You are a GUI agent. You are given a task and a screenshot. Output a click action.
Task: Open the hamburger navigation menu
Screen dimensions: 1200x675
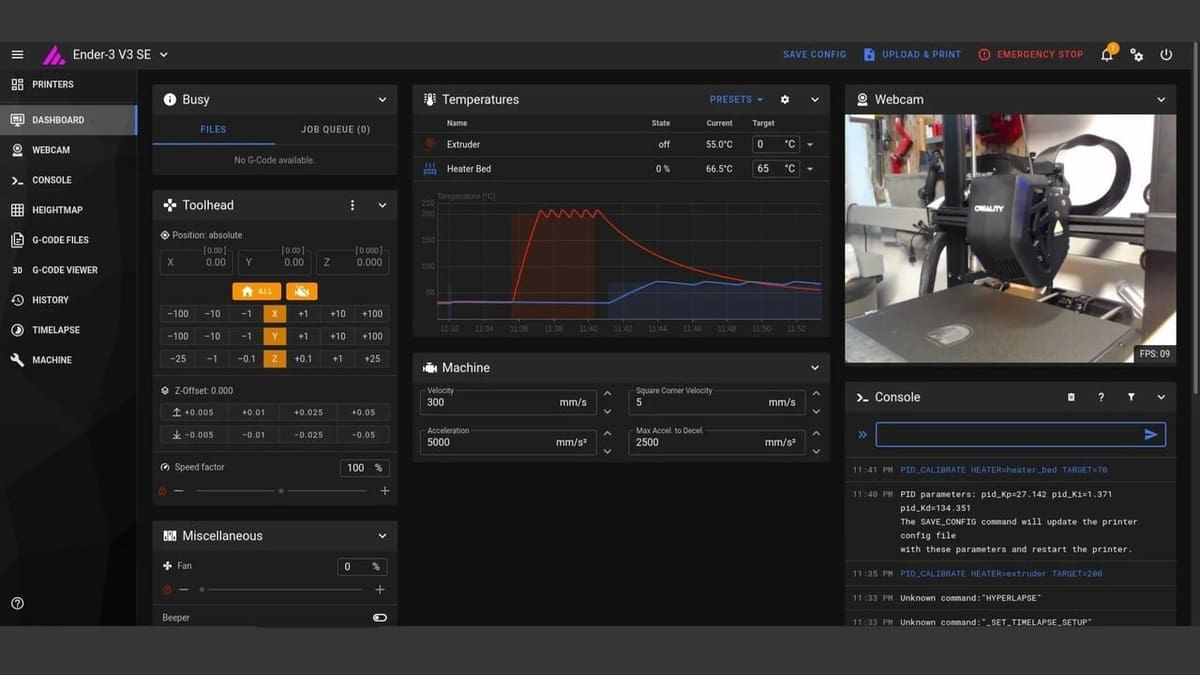click(x=17, y=54)
